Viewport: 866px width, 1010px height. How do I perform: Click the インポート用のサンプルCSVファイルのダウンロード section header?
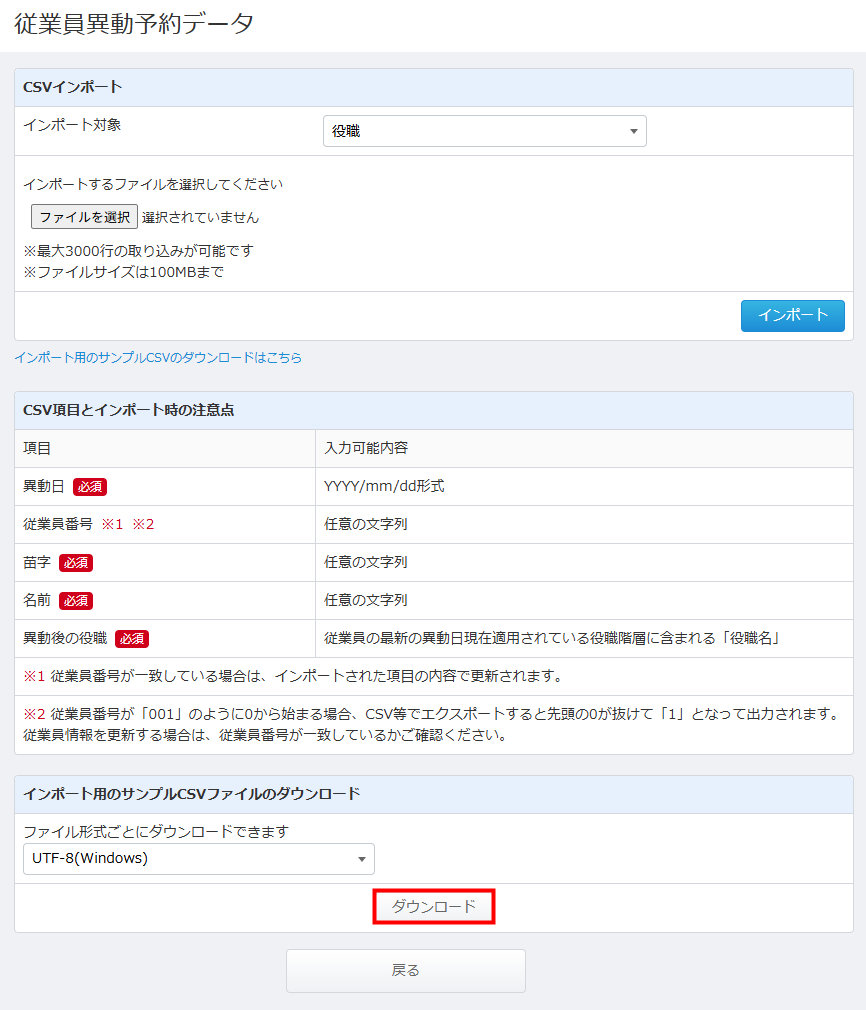(191, 795)
